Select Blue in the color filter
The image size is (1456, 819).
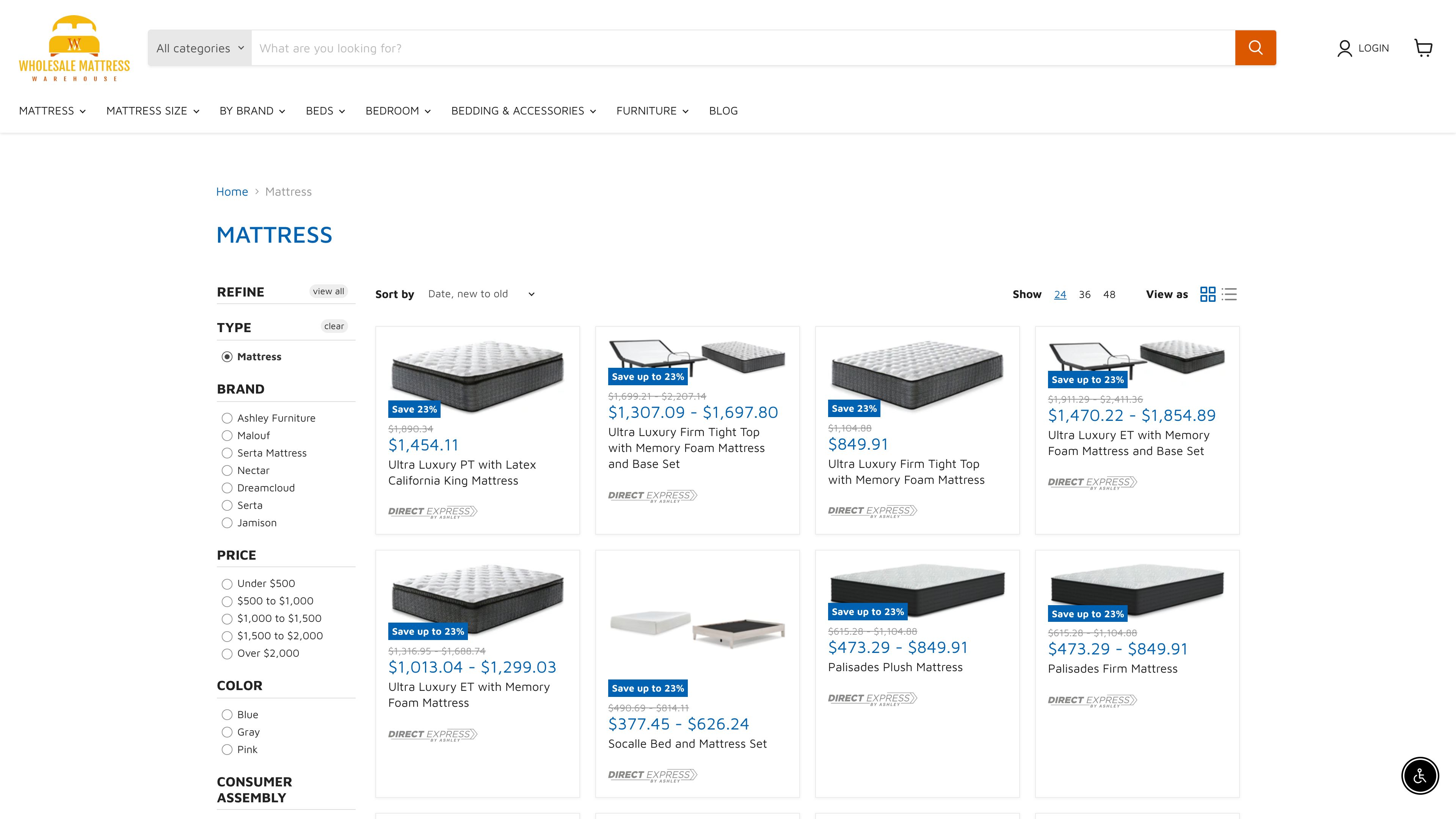pyautogui.click(x=228, y=714)
